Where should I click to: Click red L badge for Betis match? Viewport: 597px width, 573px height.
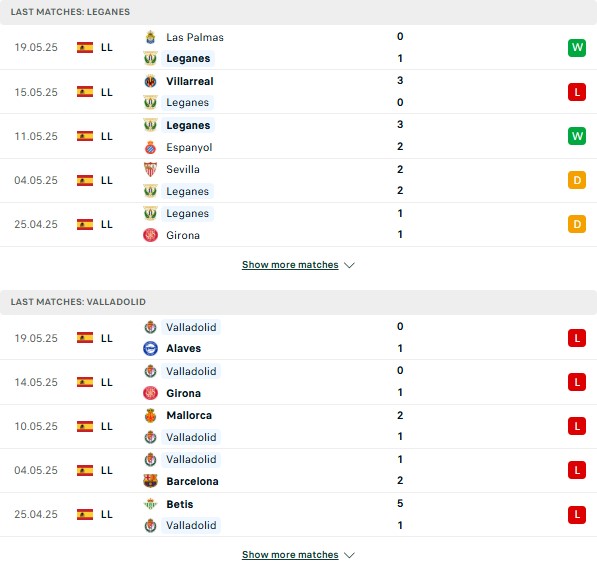[x=577, y=514]
